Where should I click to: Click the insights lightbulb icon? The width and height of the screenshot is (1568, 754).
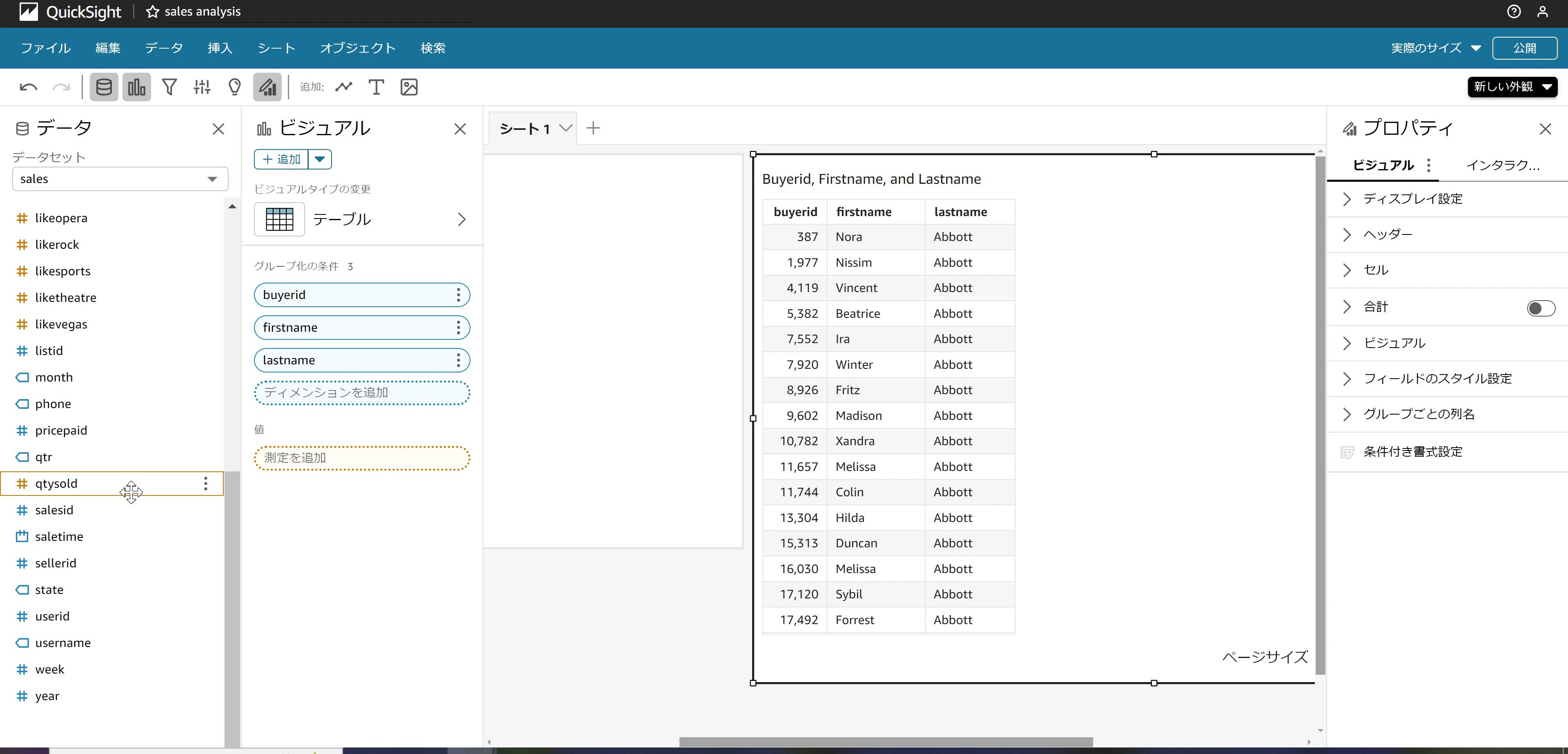(234, 87)
